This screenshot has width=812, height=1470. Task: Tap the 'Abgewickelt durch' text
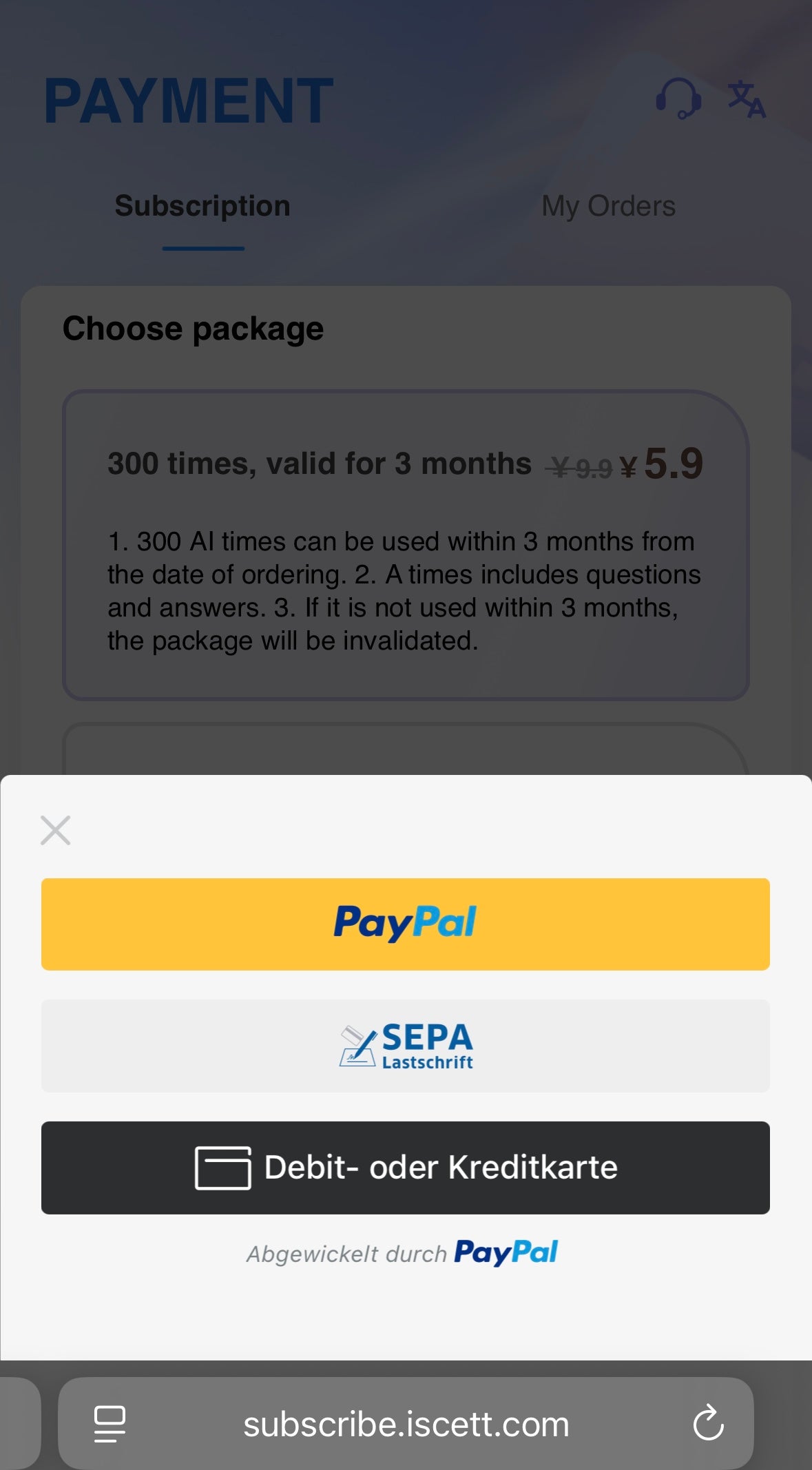tap(347, 1254)
